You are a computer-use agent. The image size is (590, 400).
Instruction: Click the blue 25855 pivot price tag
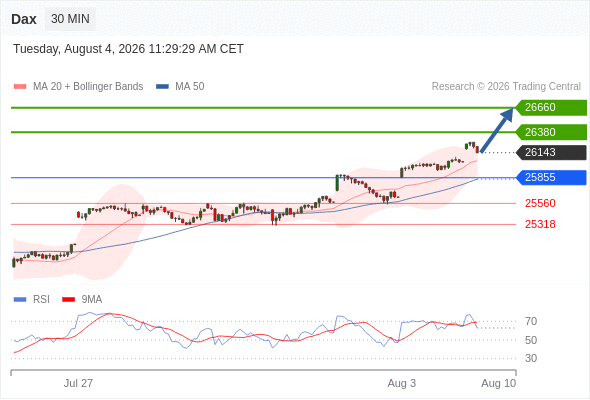tap(551, 177)
